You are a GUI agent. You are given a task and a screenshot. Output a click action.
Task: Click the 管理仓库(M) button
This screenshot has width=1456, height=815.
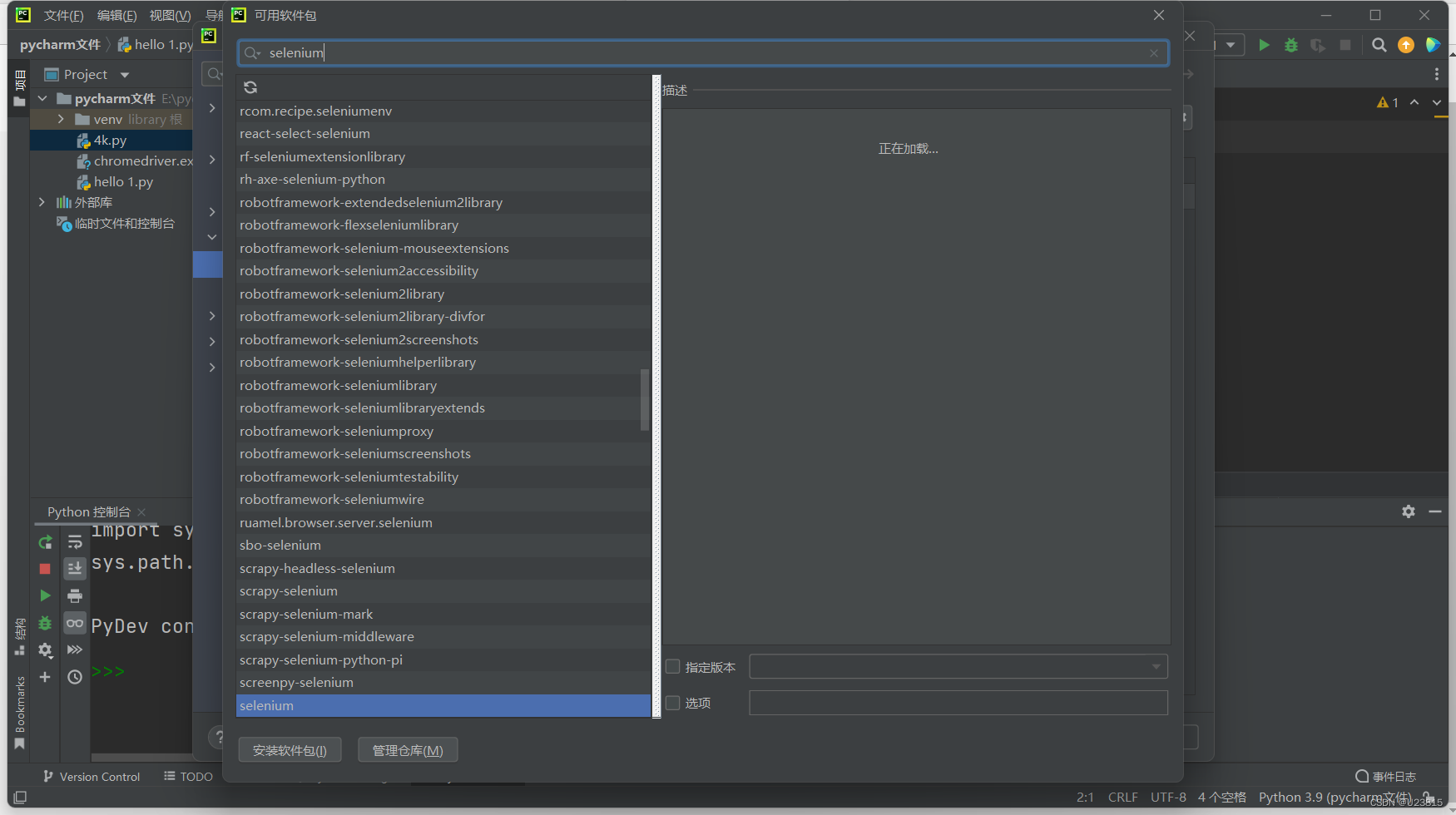[408, 750]
